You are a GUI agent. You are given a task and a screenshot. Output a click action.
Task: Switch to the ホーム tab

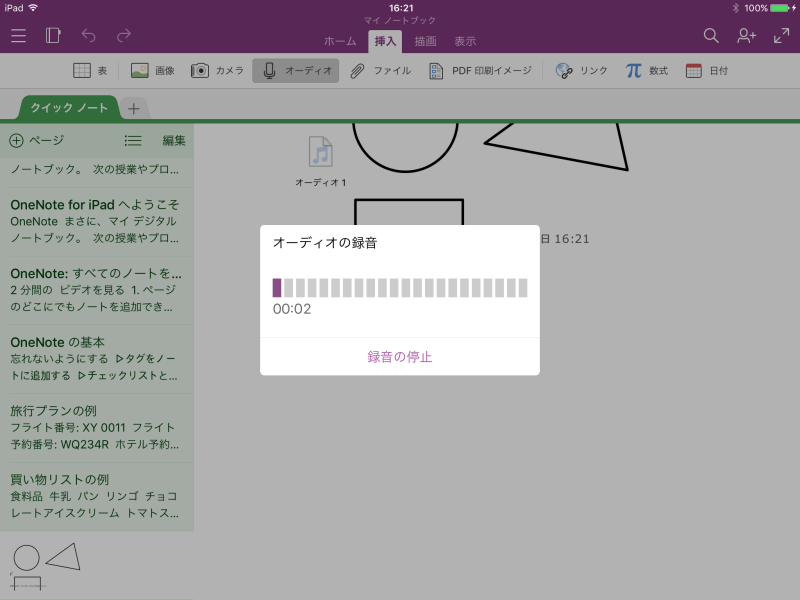340,41
